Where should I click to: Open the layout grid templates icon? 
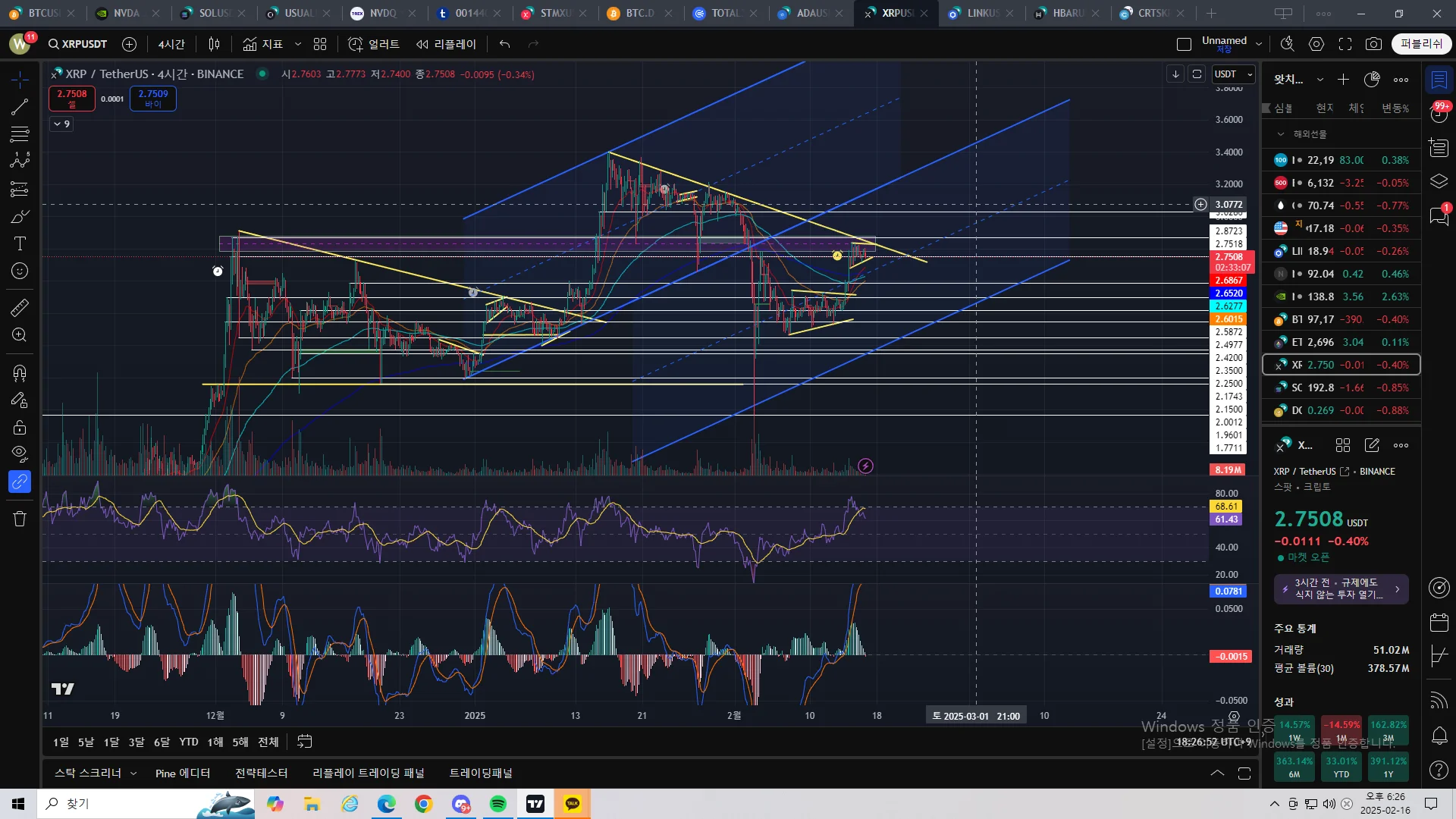(320, 44)
